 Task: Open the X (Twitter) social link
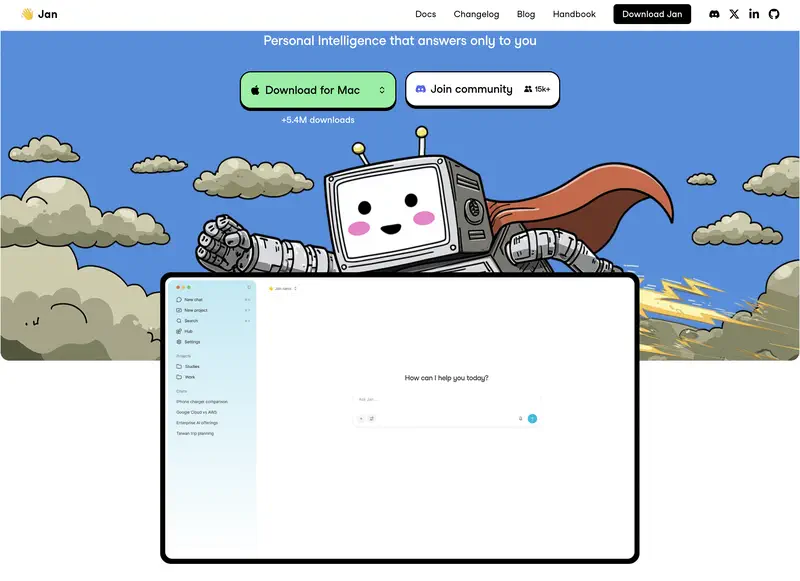[735, 14]
